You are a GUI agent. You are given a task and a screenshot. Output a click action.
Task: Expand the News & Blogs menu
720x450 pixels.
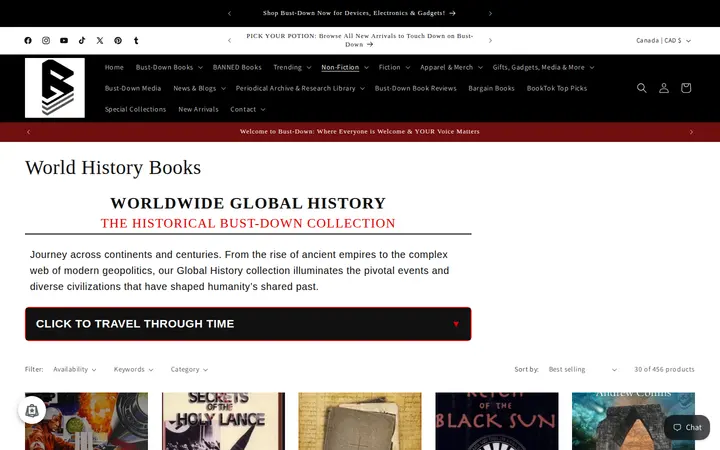point(199,88)
